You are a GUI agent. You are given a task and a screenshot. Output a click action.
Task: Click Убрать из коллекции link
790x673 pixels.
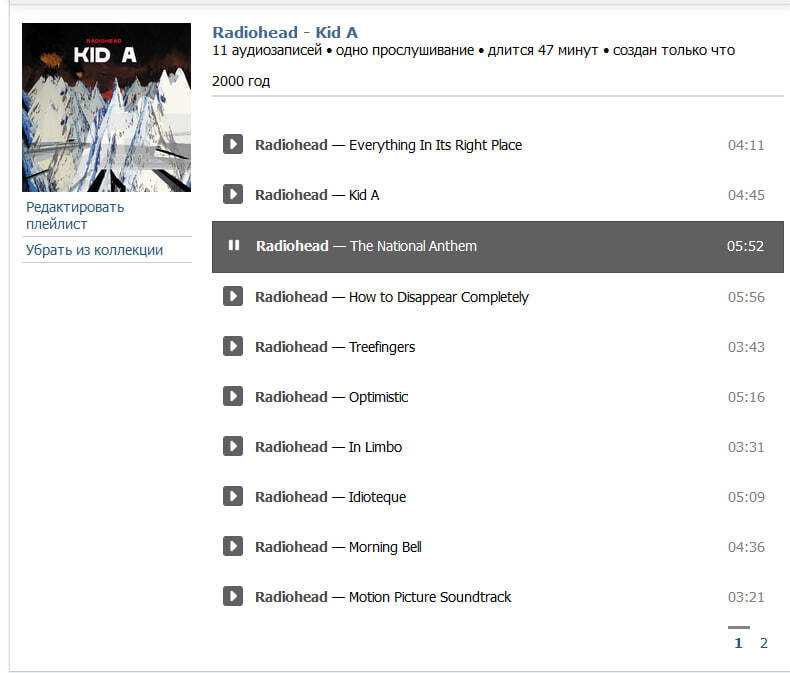[94, 250]
